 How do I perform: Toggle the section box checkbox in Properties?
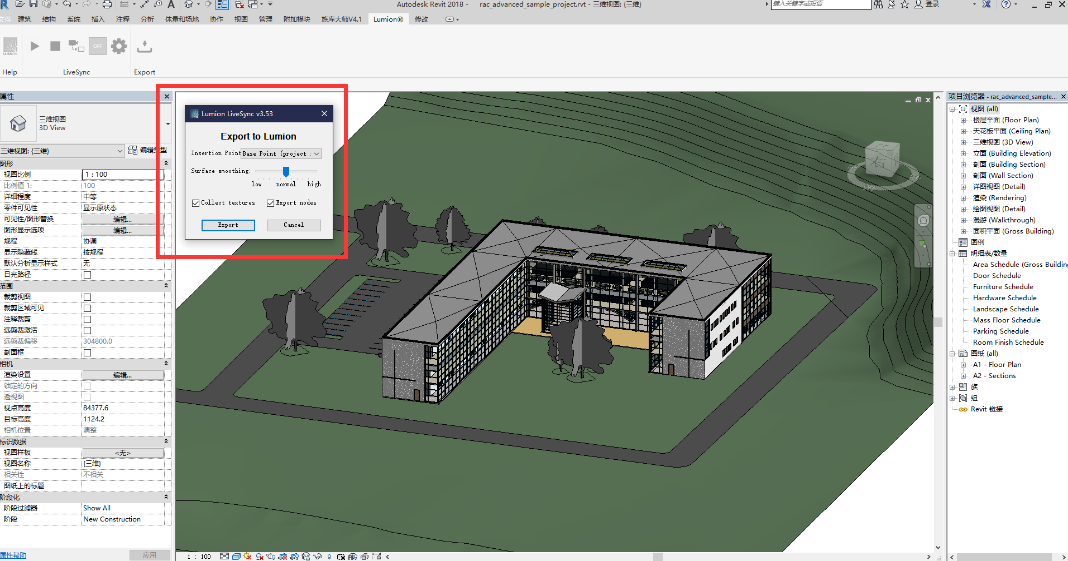pyautogui.click(x=87, y=353)
